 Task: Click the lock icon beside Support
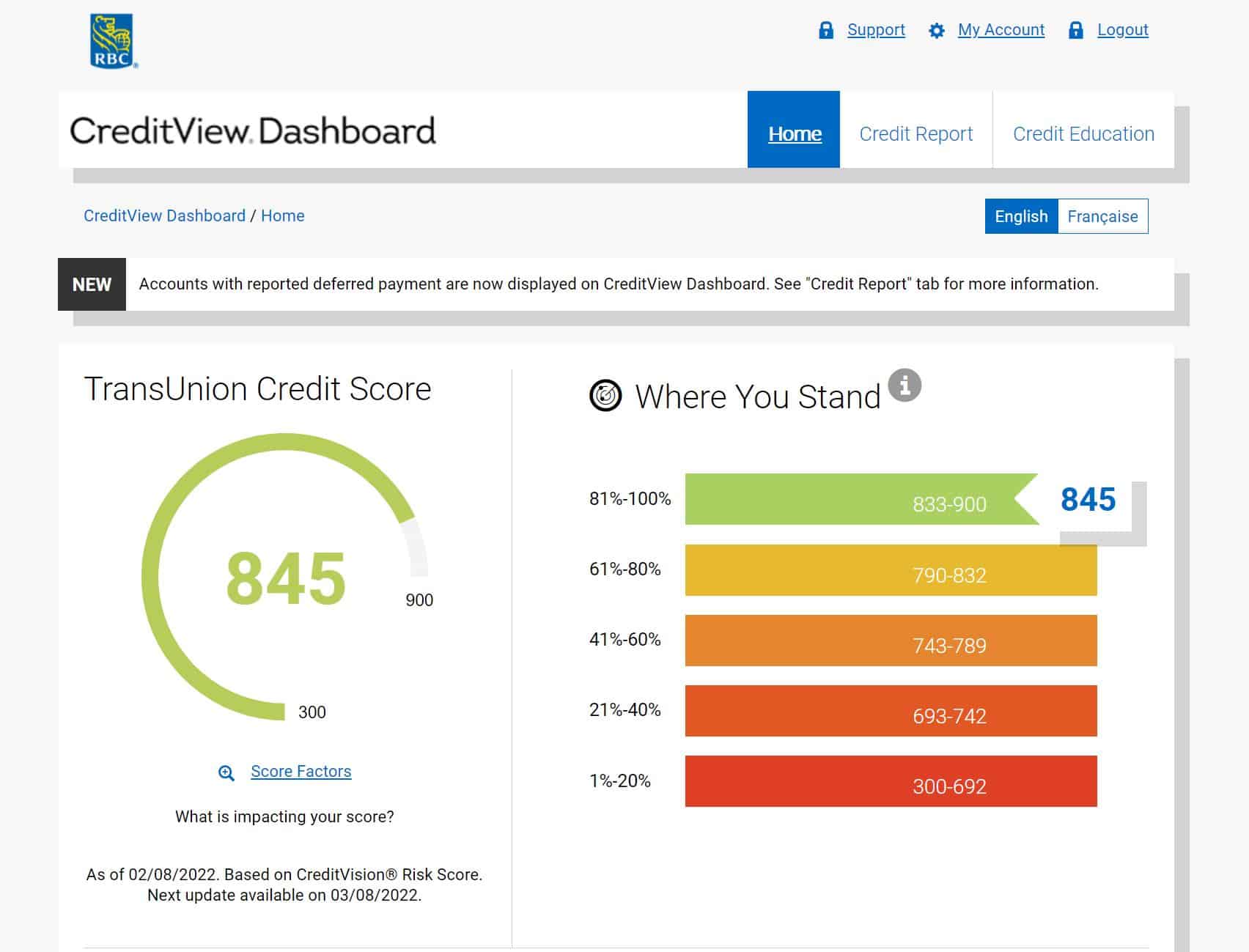[x=828, y=29]
